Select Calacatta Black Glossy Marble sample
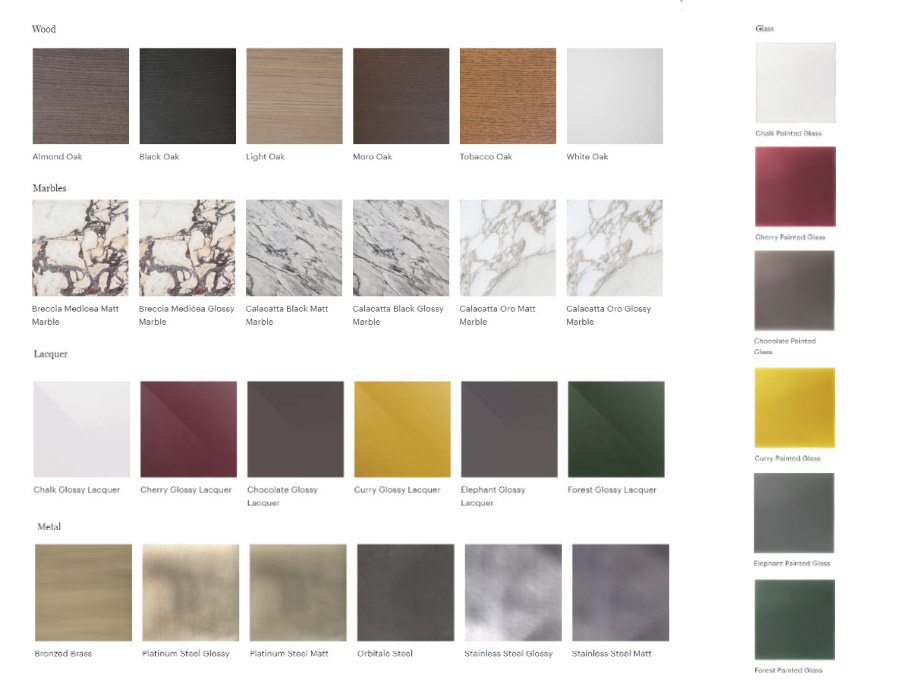Image resolution: width=900 pixels, height=688 pixels. (400, 248)
